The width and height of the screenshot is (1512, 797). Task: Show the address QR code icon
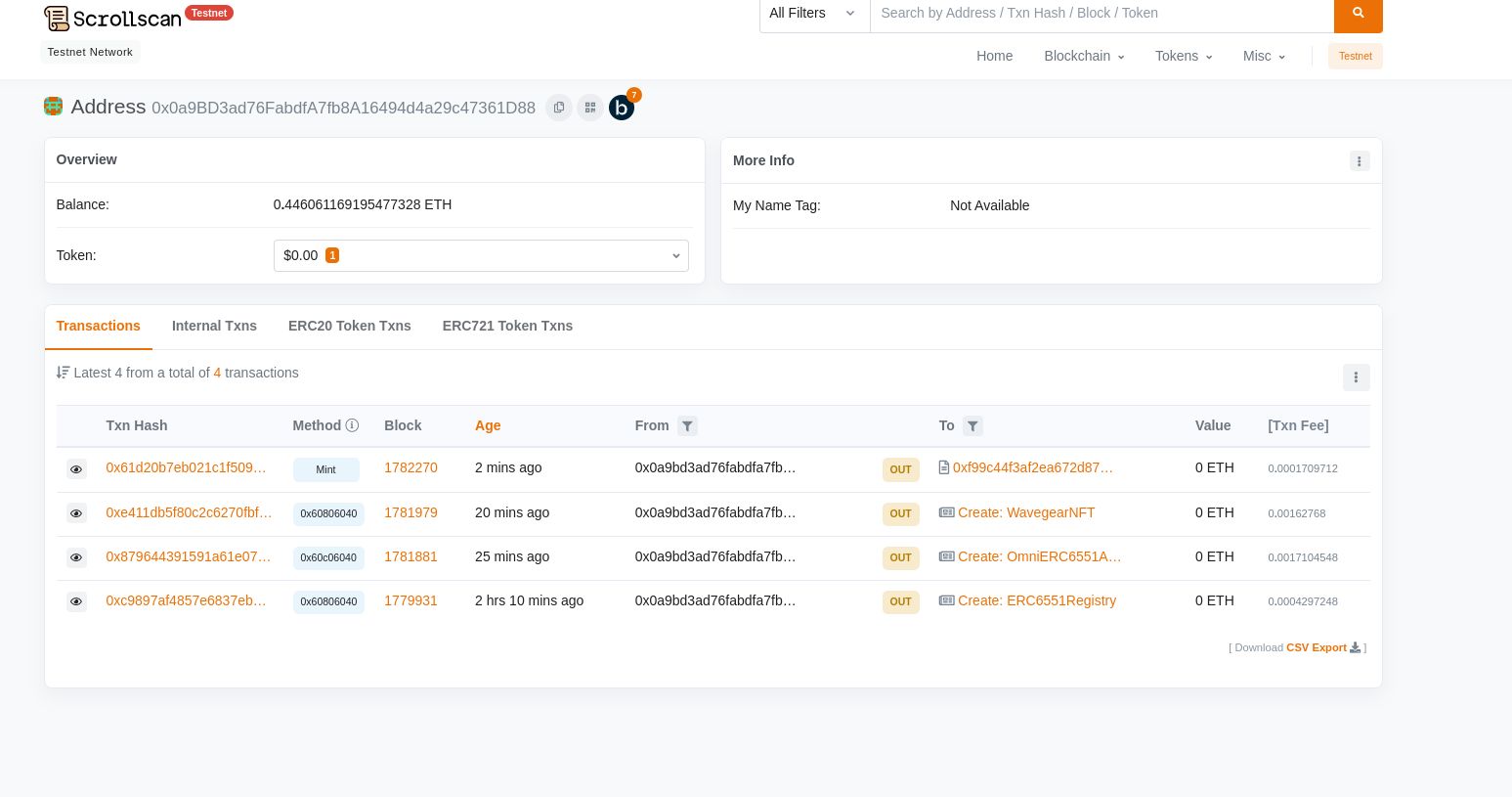click(590, 108)
